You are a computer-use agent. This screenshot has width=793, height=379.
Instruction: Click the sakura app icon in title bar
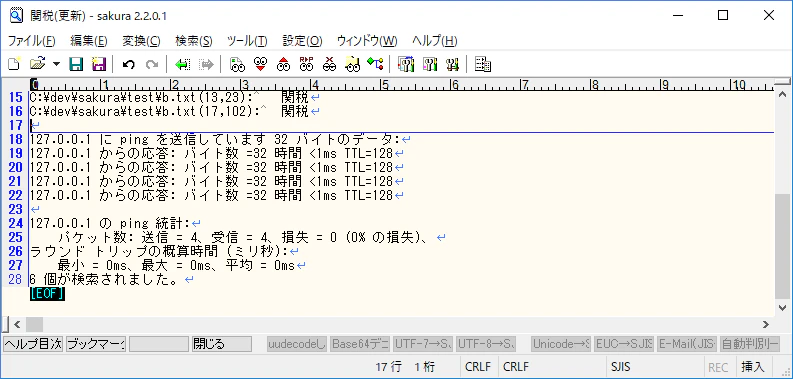[x=16, y=16]
